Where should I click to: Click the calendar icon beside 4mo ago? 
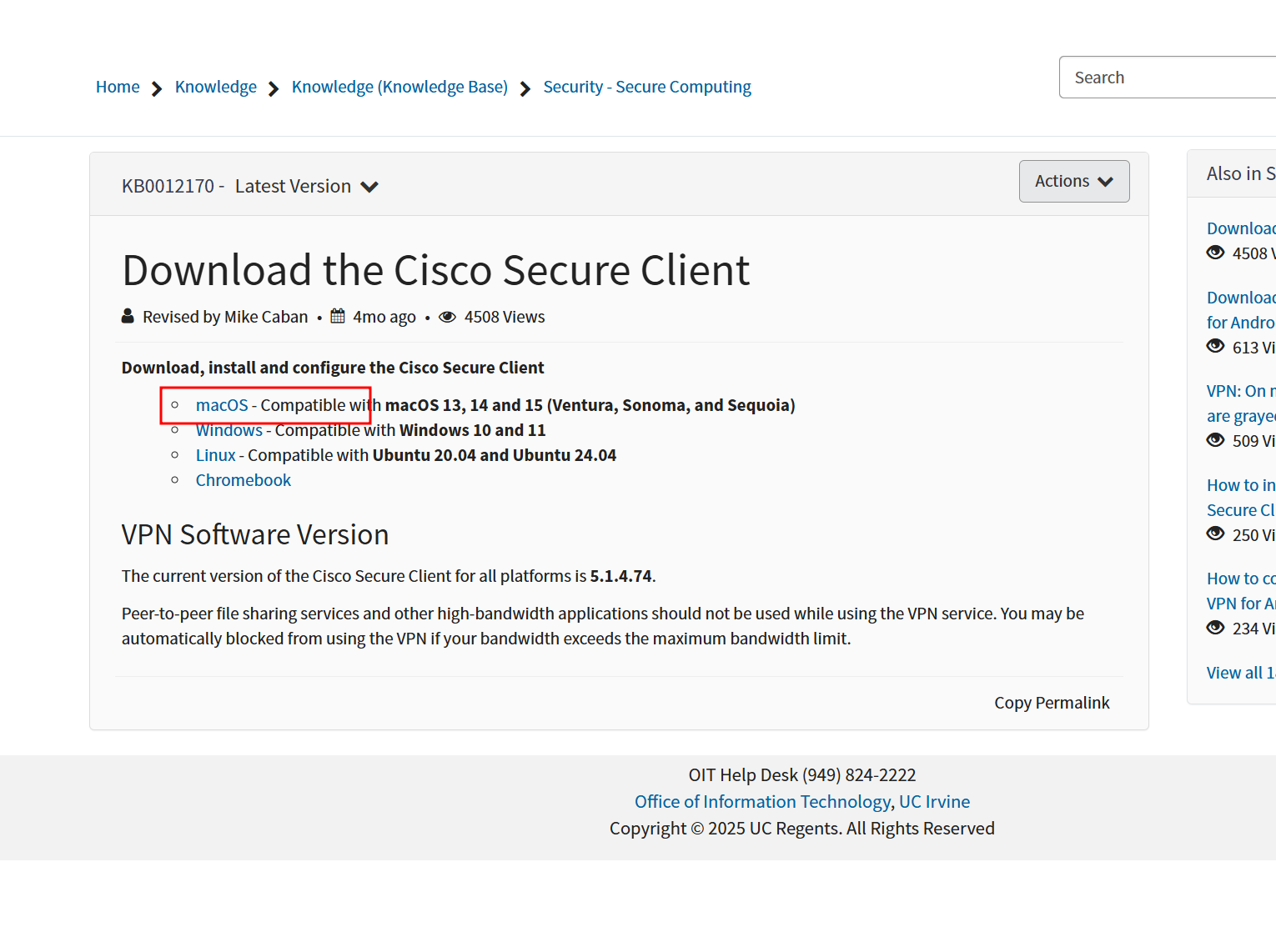(338, 317)
